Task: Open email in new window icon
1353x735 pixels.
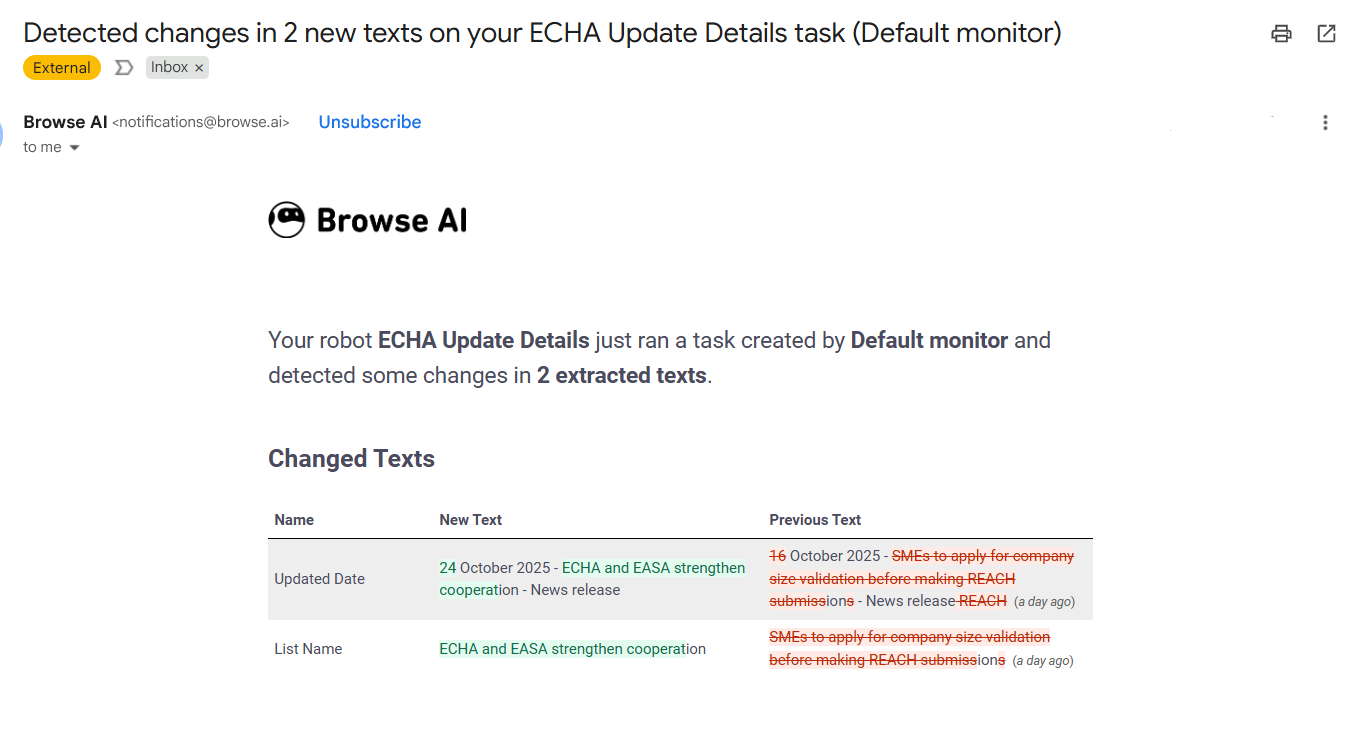Action: coord(1326,34)
